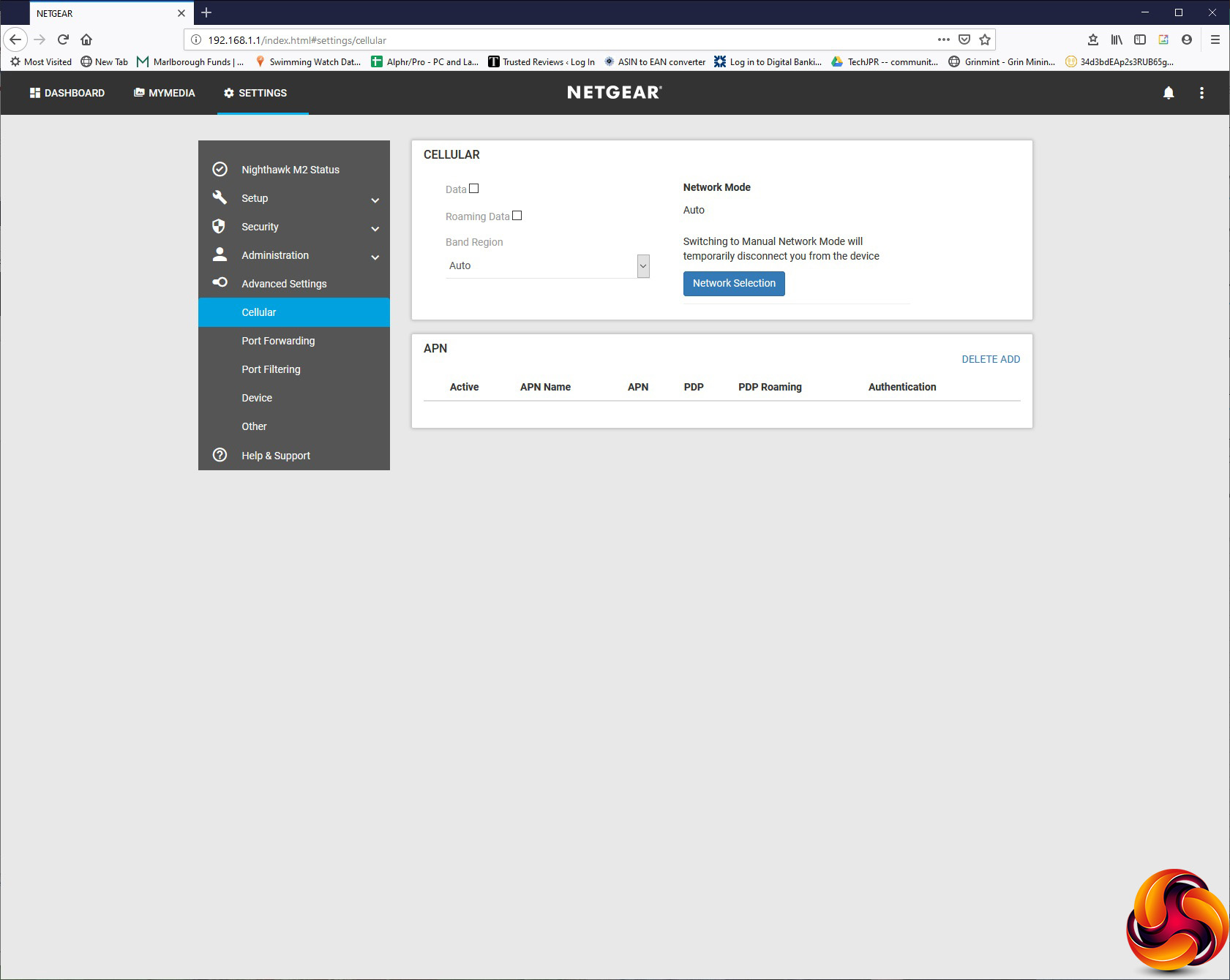The width and height of the screenshot is (1230, 980).
Task: Save the page to Pocket
Action: pyautogui.click(x=964, y=39)
